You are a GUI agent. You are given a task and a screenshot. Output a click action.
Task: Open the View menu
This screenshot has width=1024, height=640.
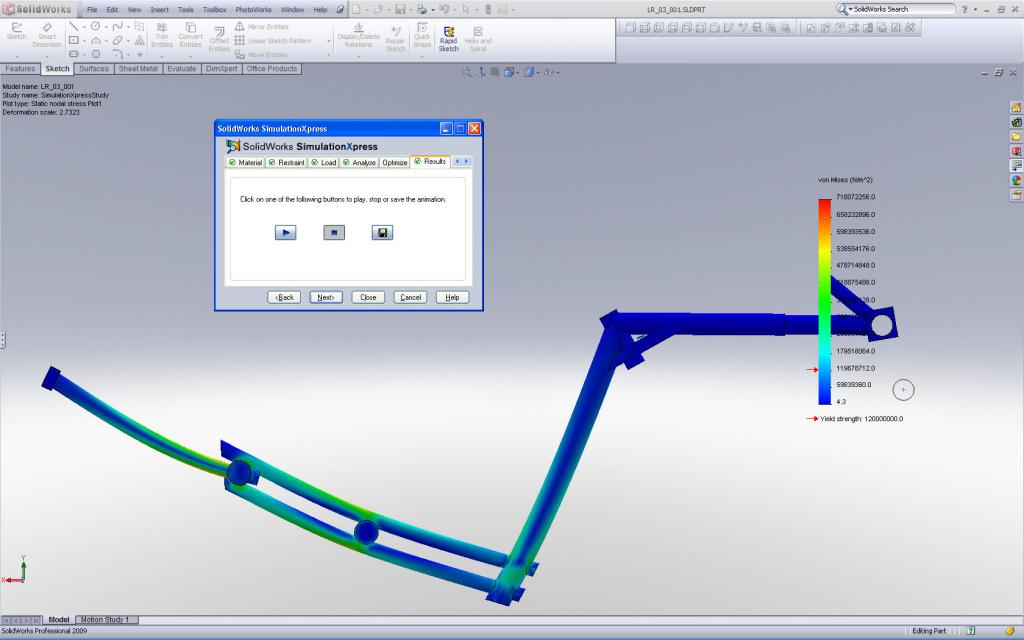(x=134, y=10)
